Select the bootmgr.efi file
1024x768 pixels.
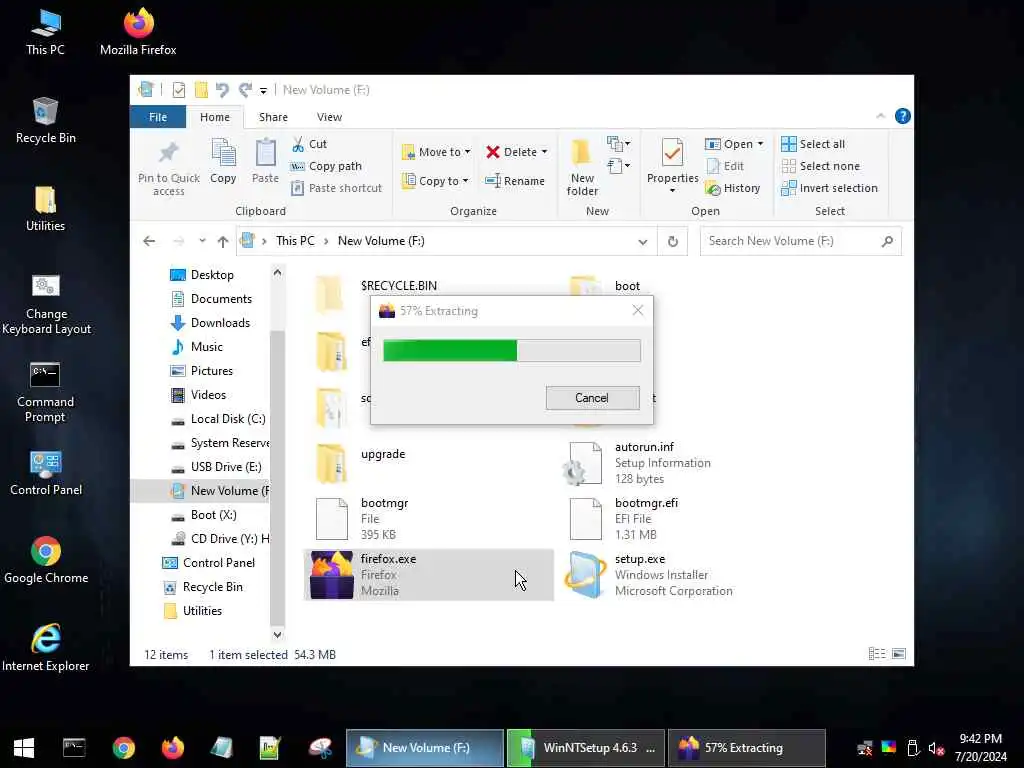click(x=682, y=519)
